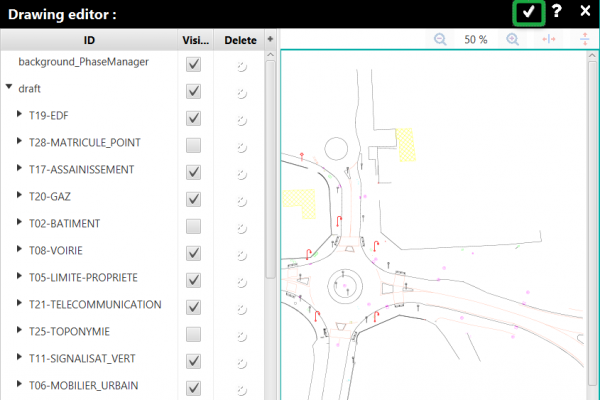
Task: Select the T08-VOIRIE layer name
Action: (x=56, y=251)
